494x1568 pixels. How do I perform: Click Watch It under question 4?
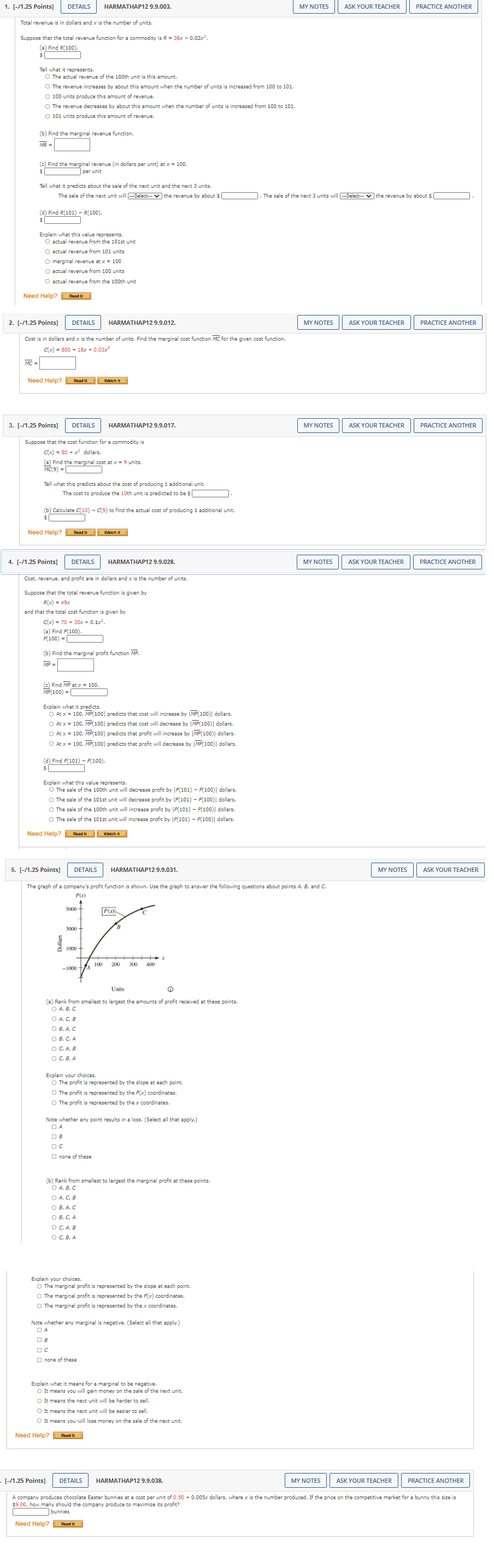coord(111,834)
